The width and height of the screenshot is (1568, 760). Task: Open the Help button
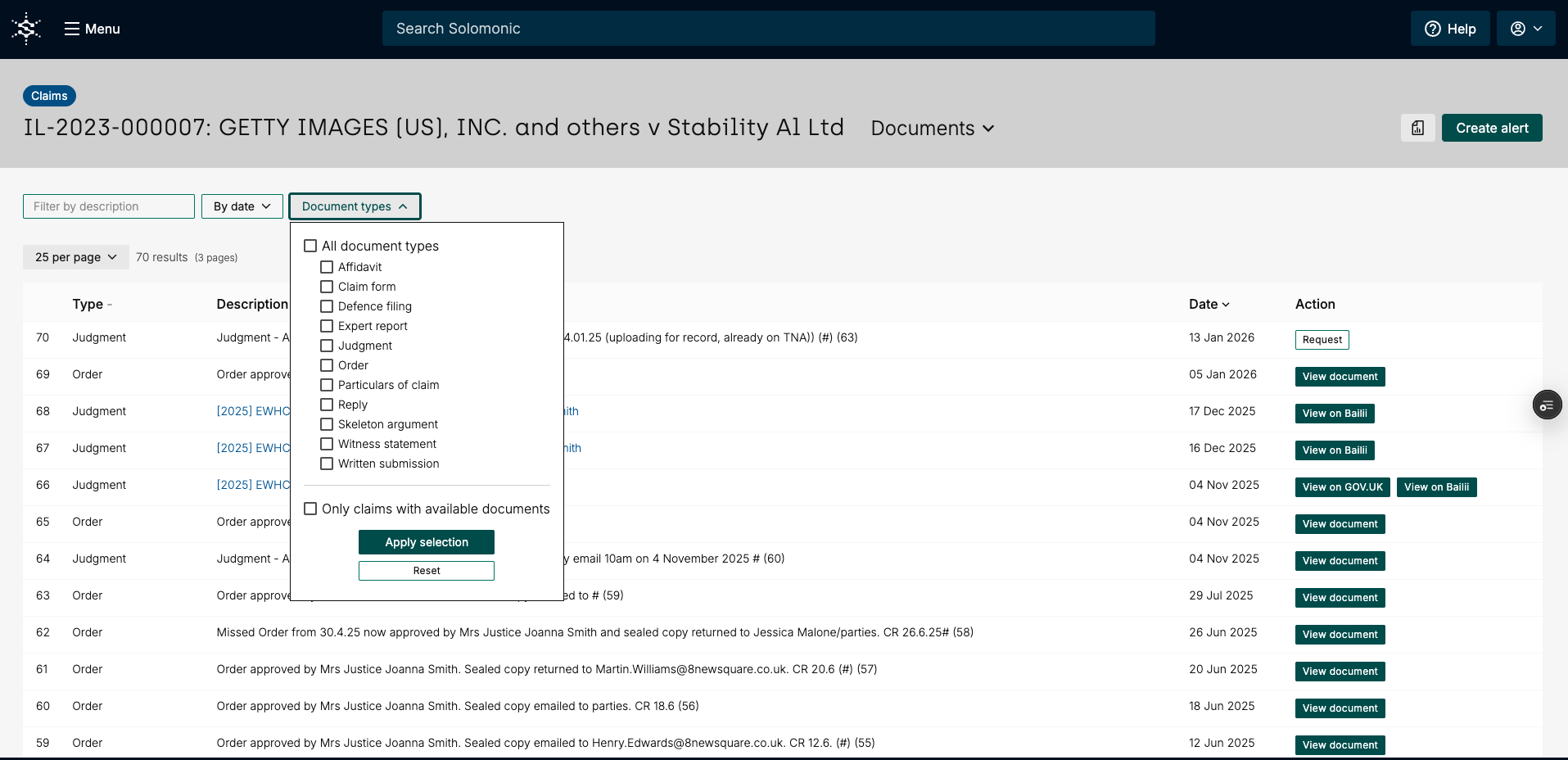1450,29
